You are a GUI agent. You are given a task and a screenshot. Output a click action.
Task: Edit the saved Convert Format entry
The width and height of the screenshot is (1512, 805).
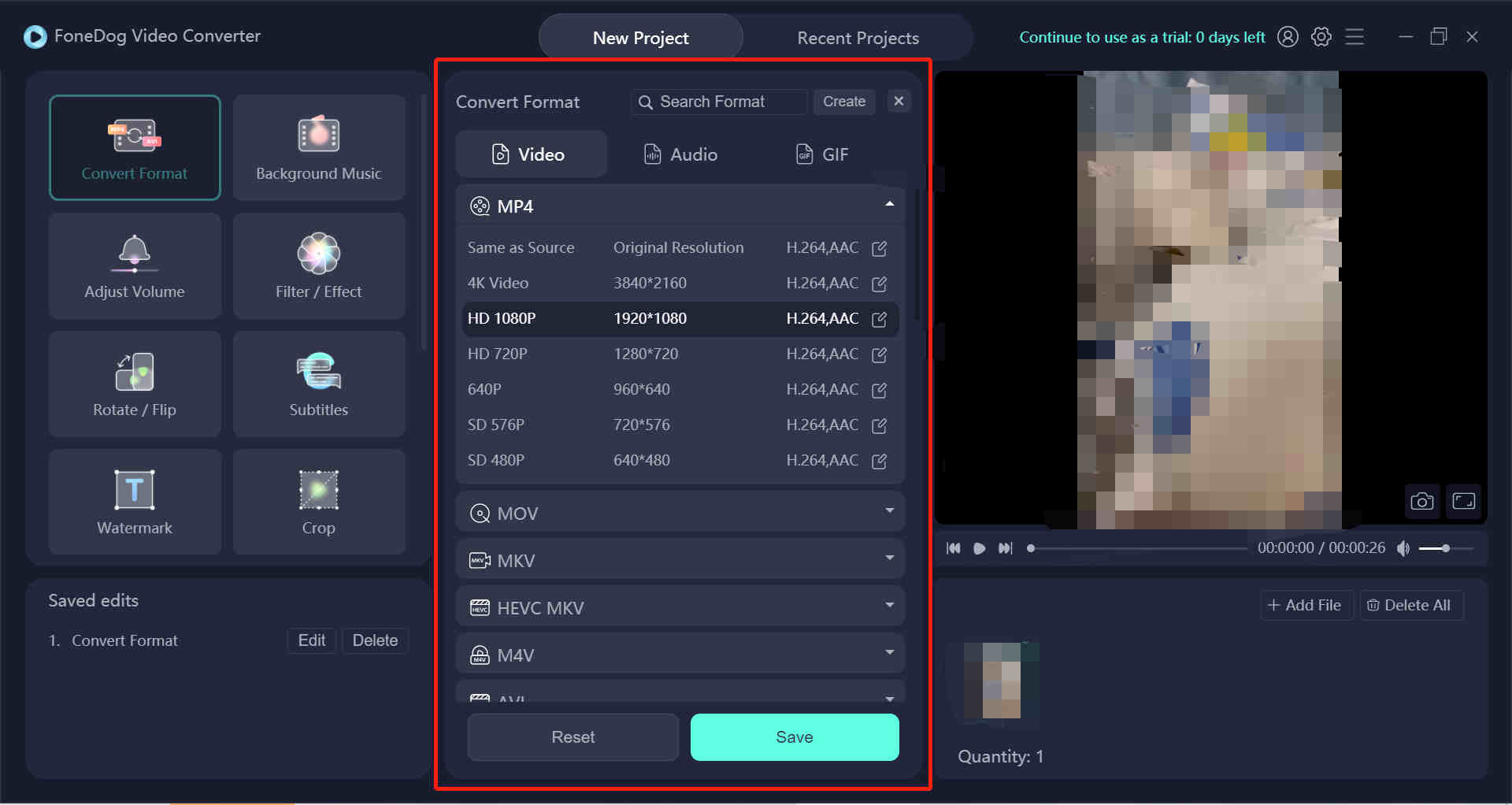[x=312, y=640]
